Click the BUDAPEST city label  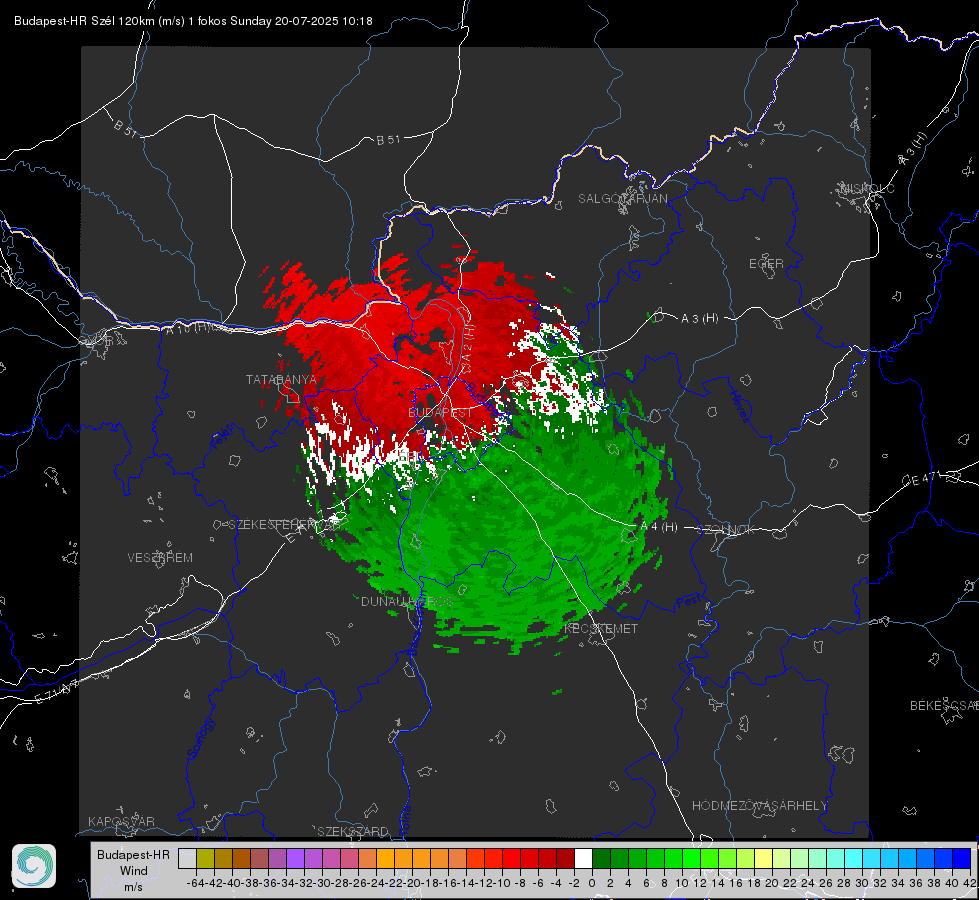point(440,412)
